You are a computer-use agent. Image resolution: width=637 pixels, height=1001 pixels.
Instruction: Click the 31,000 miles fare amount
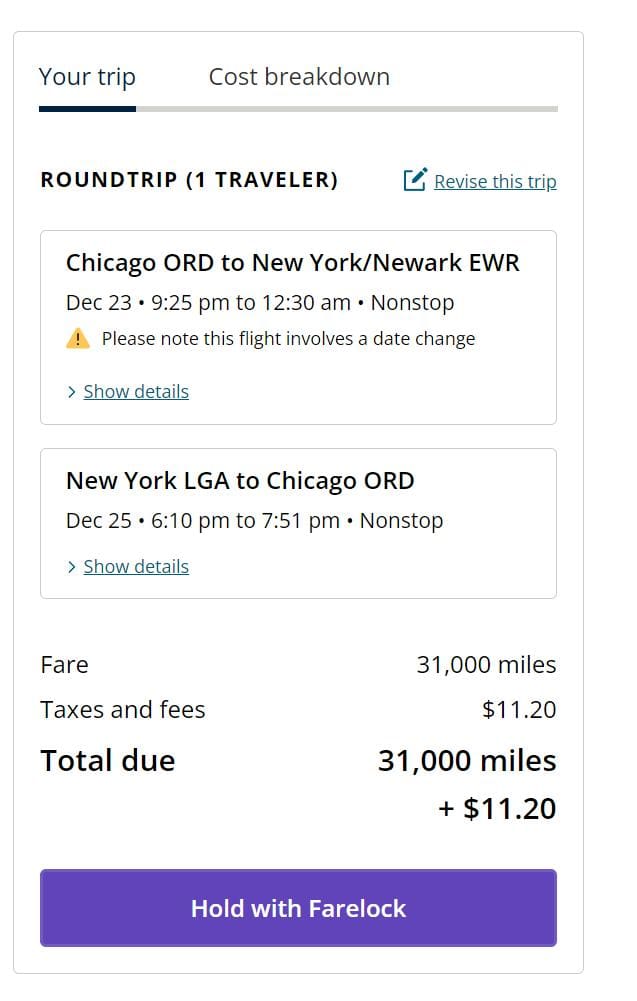(487, 664)
